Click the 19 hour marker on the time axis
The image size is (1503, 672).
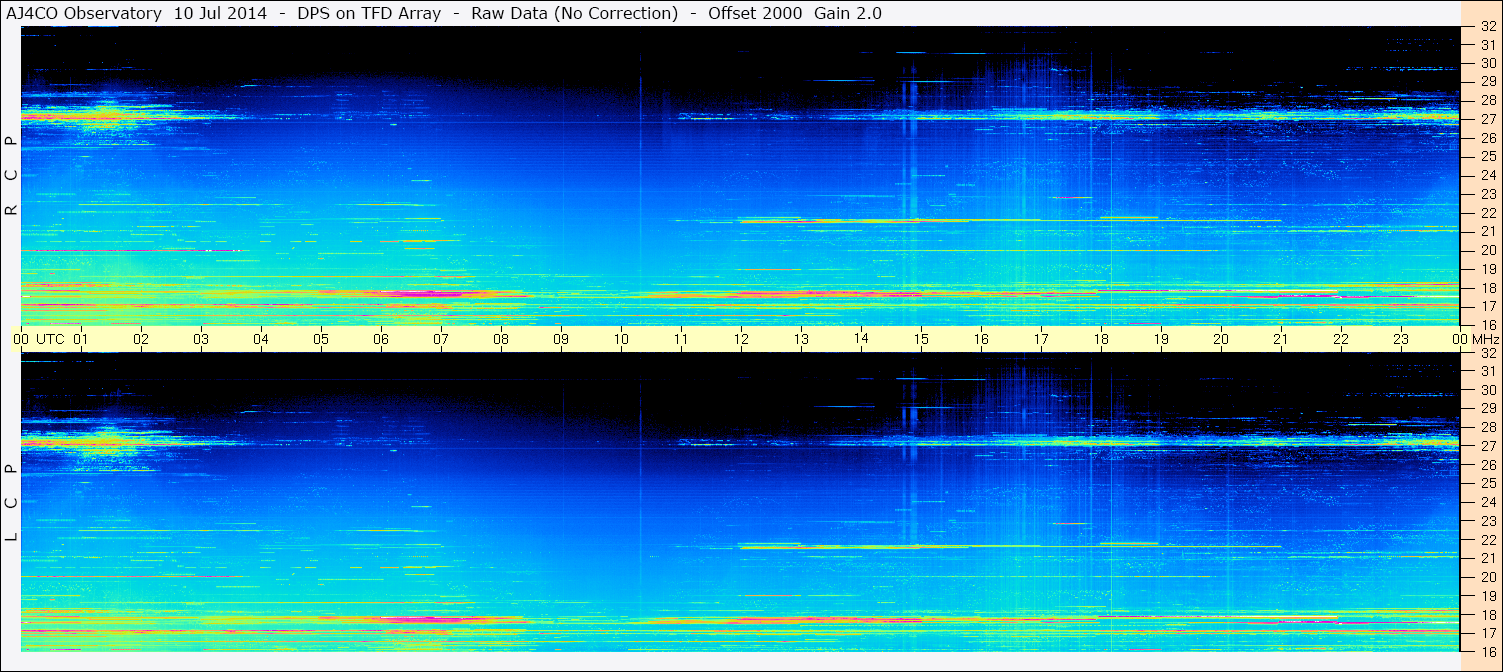coord(1161,339)
